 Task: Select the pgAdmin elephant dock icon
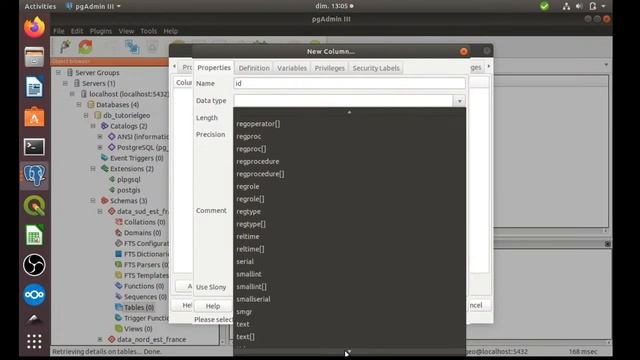point(34,176)
